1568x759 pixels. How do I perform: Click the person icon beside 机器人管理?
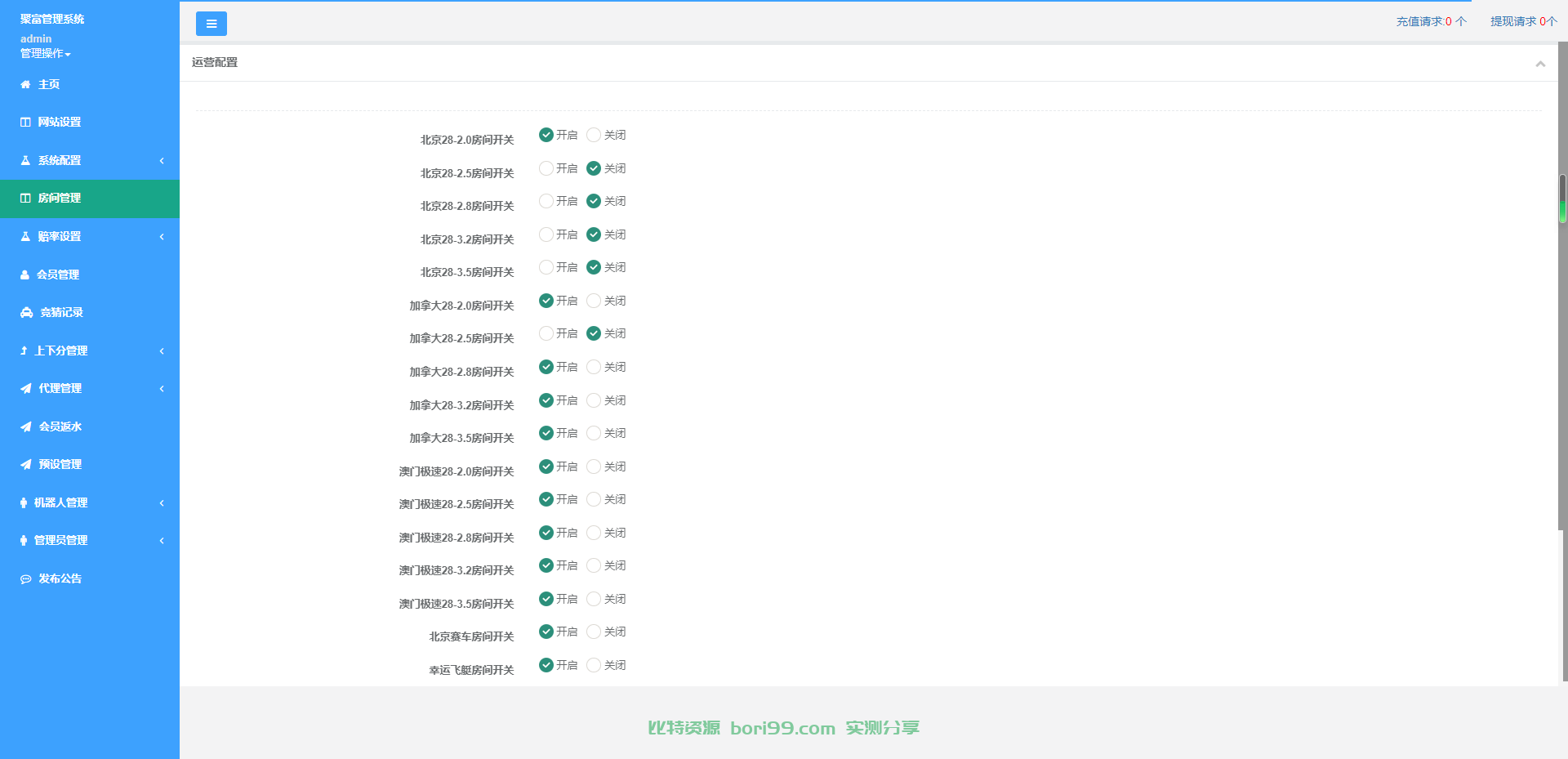24,502
